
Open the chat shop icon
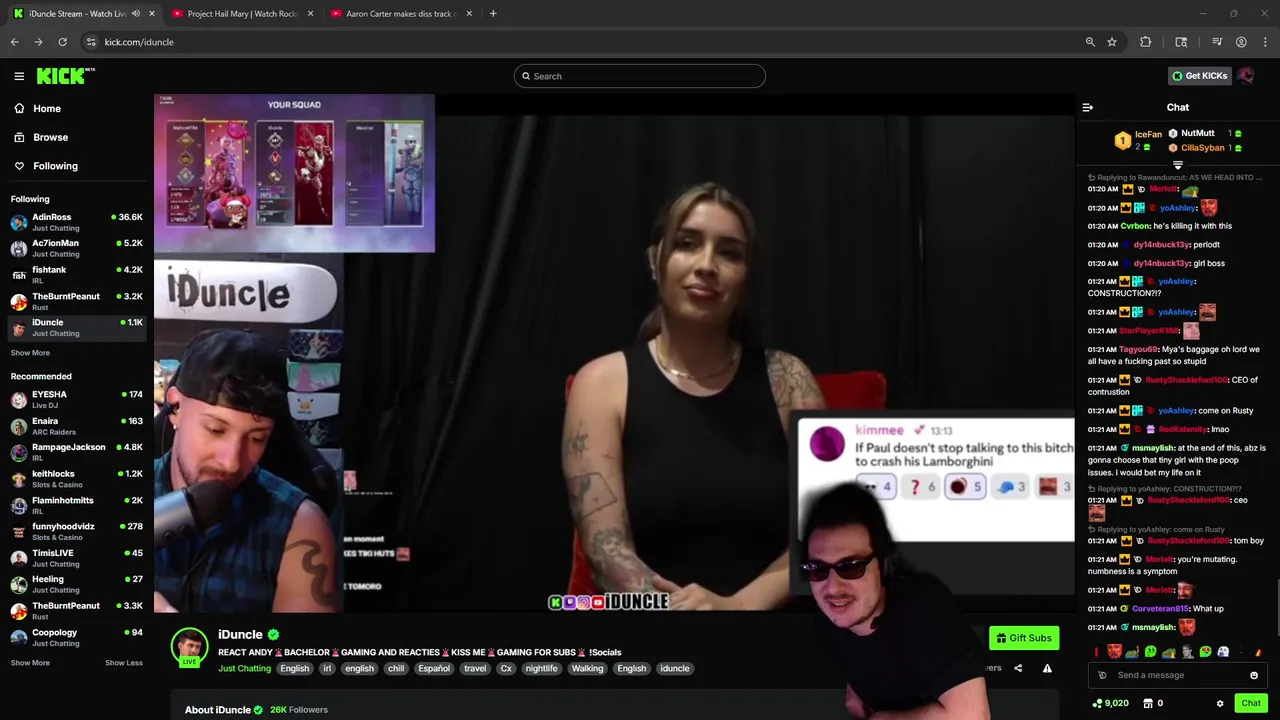(x=1148, y=703)
